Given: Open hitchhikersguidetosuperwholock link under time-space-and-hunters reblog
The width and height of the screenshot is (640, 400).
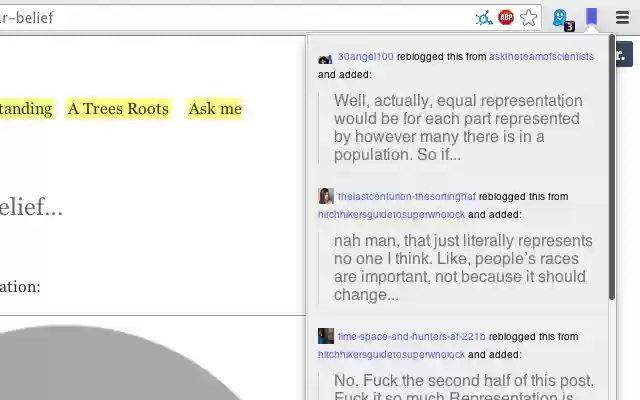Looking at the screenshot, I should coord(391,354).
